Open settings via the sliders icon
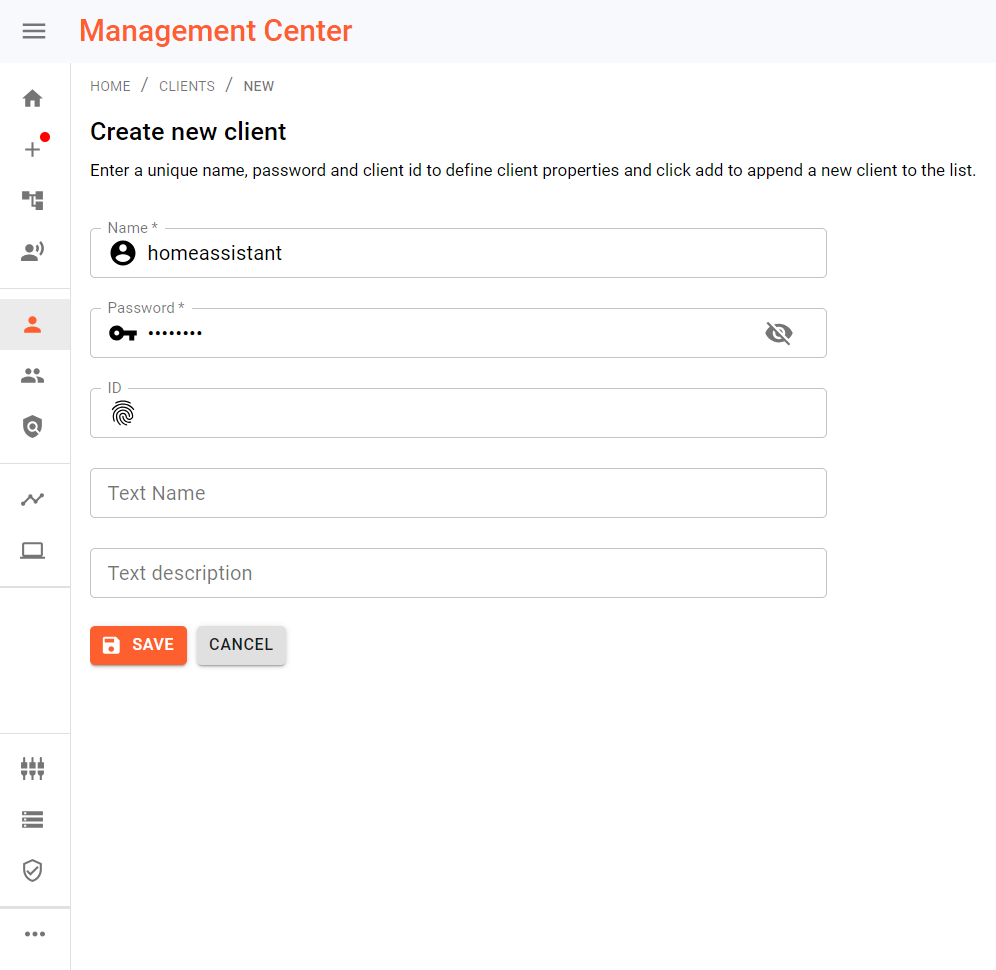Image resolution: width=996 pixels, height=970 pixels. [x=33, y=768]
